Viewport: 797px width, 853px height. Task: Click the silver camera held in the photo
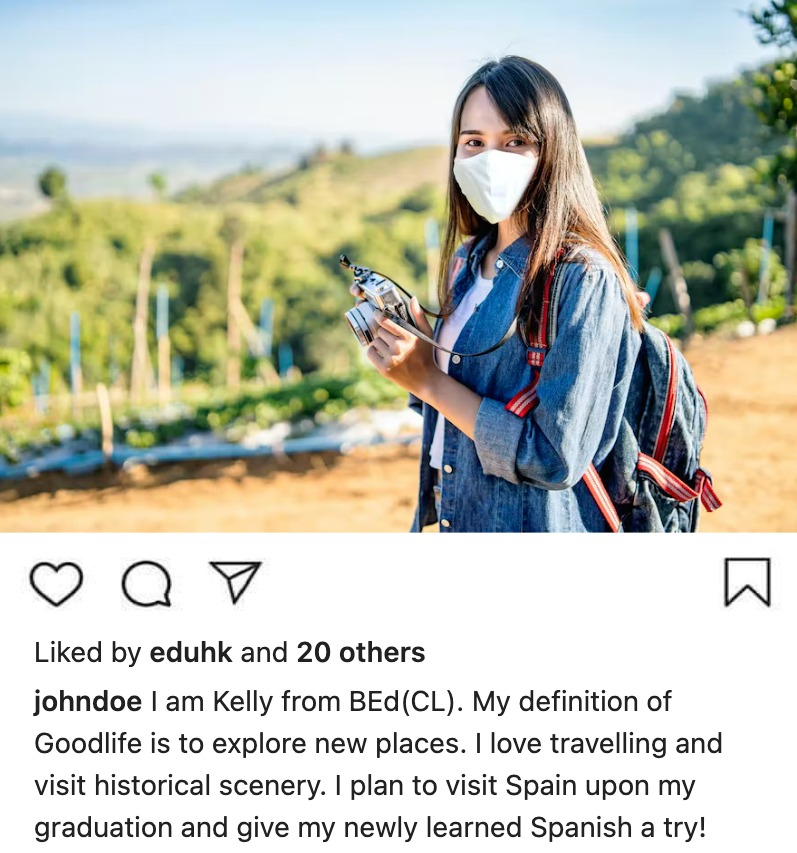point(375,307)
